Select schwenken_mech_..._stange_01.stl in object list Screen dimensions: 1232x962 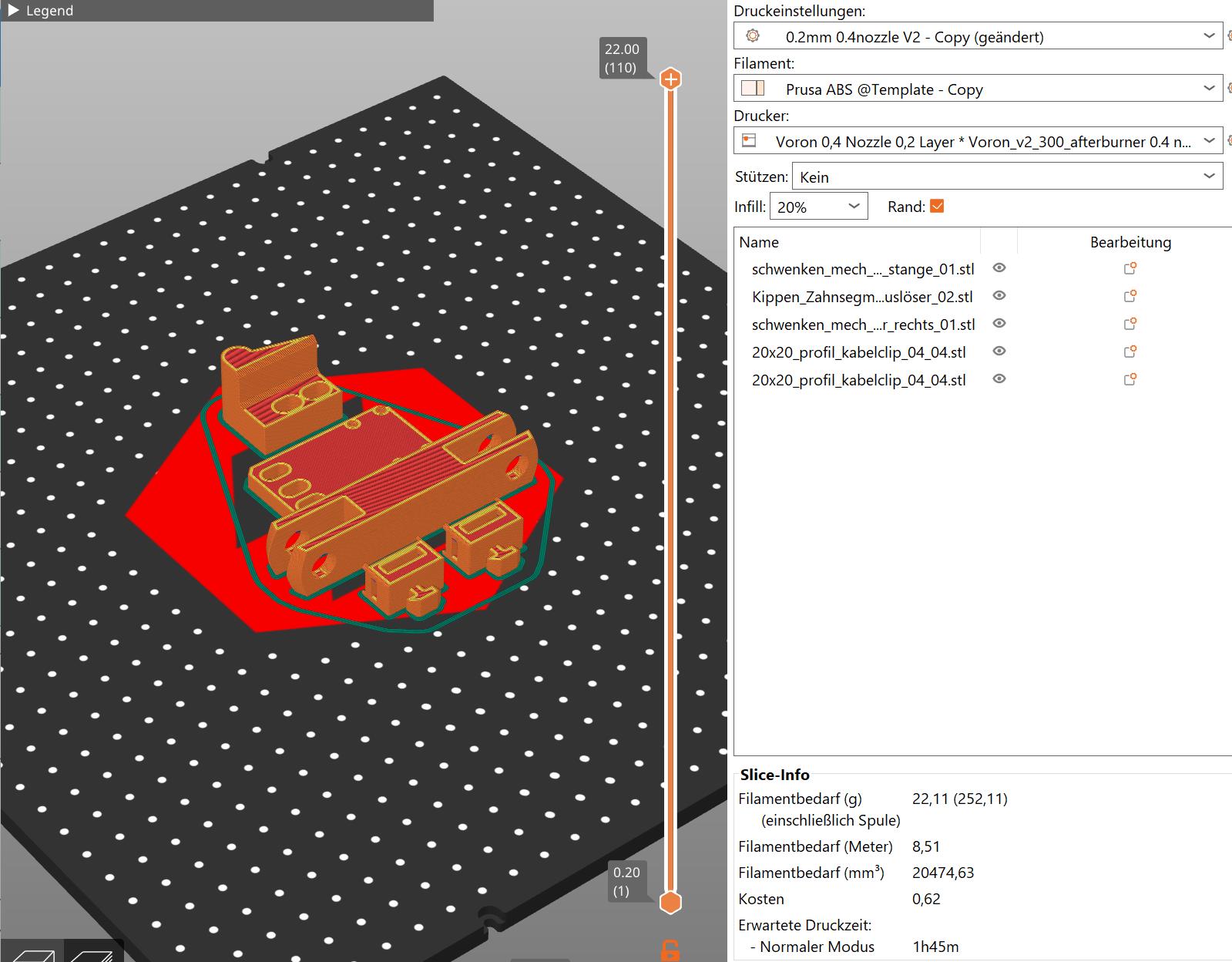(x=863, y=269)
